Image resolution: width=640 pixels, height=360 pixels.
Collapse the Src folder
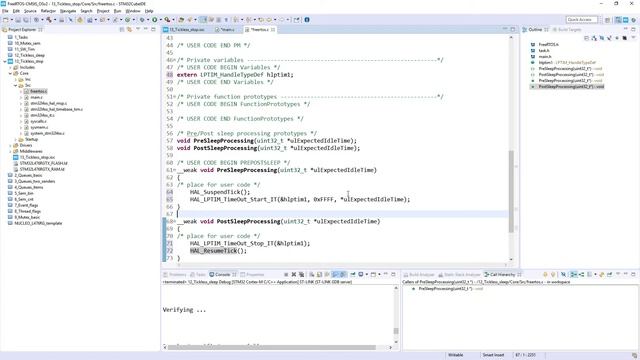tap(16, 85)
